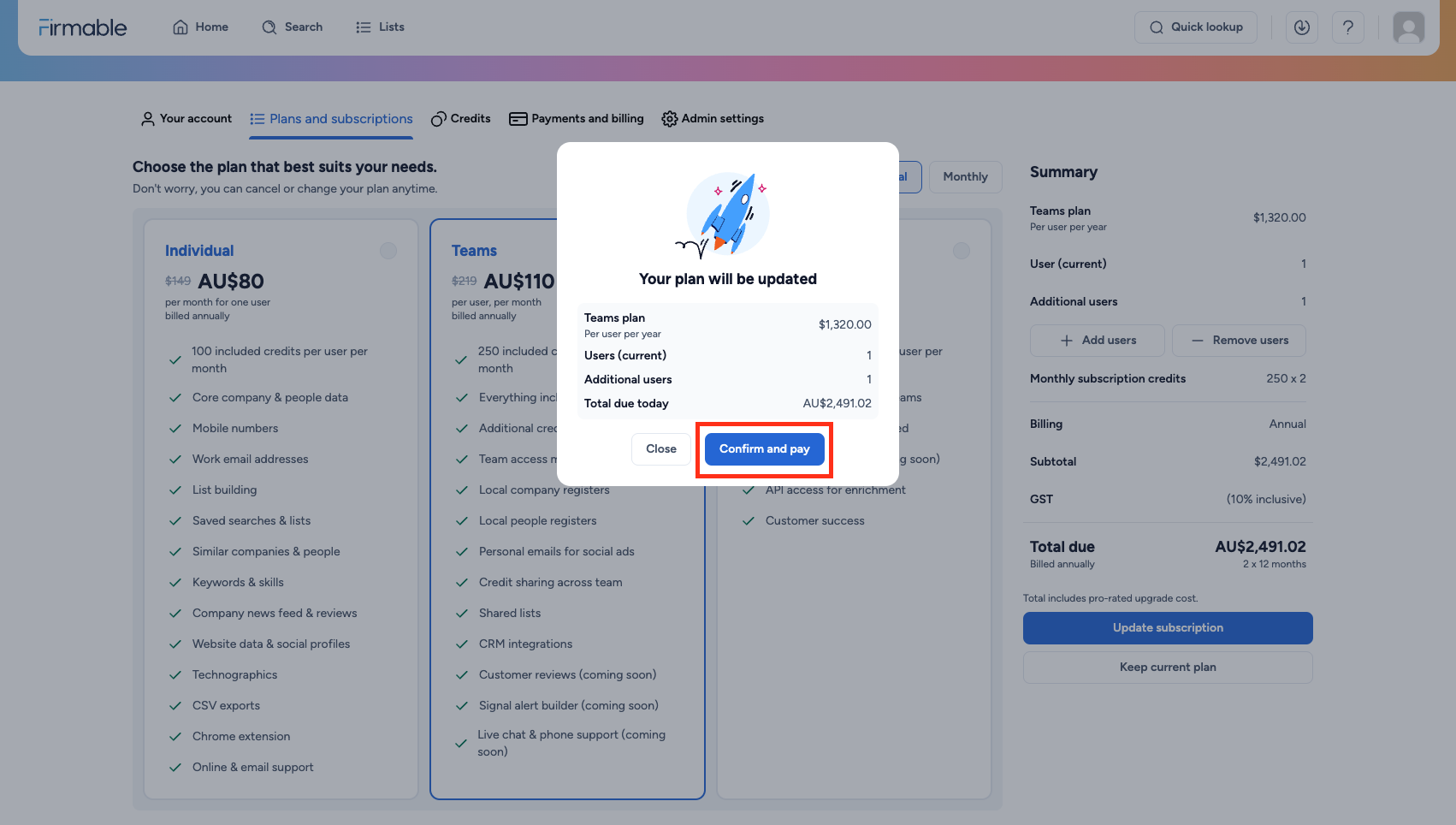Select Plans and subscriptions tab
This screenshot has height=825, width=1456.
331,119
